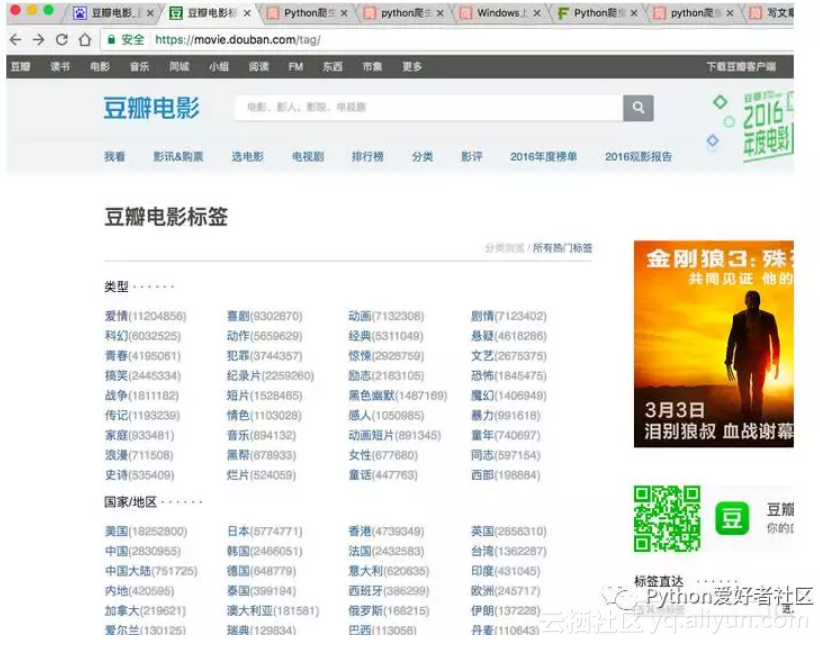Switch to the Windows browser tab
The width and height of the screenshot is (820, 645).
click(x=497, y=13)
